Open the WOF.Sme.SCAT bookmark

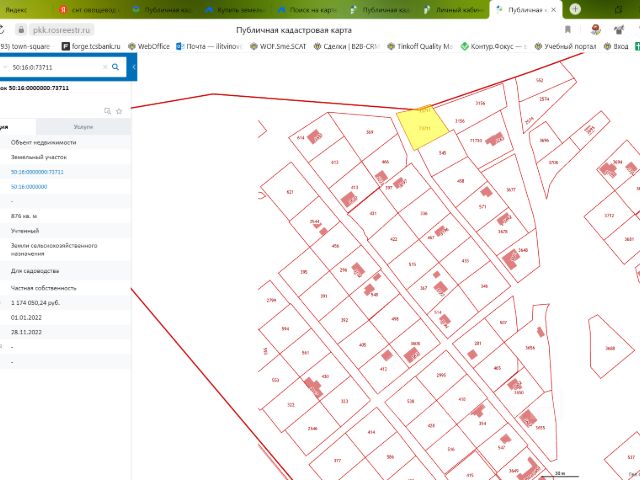click(278, 46)
